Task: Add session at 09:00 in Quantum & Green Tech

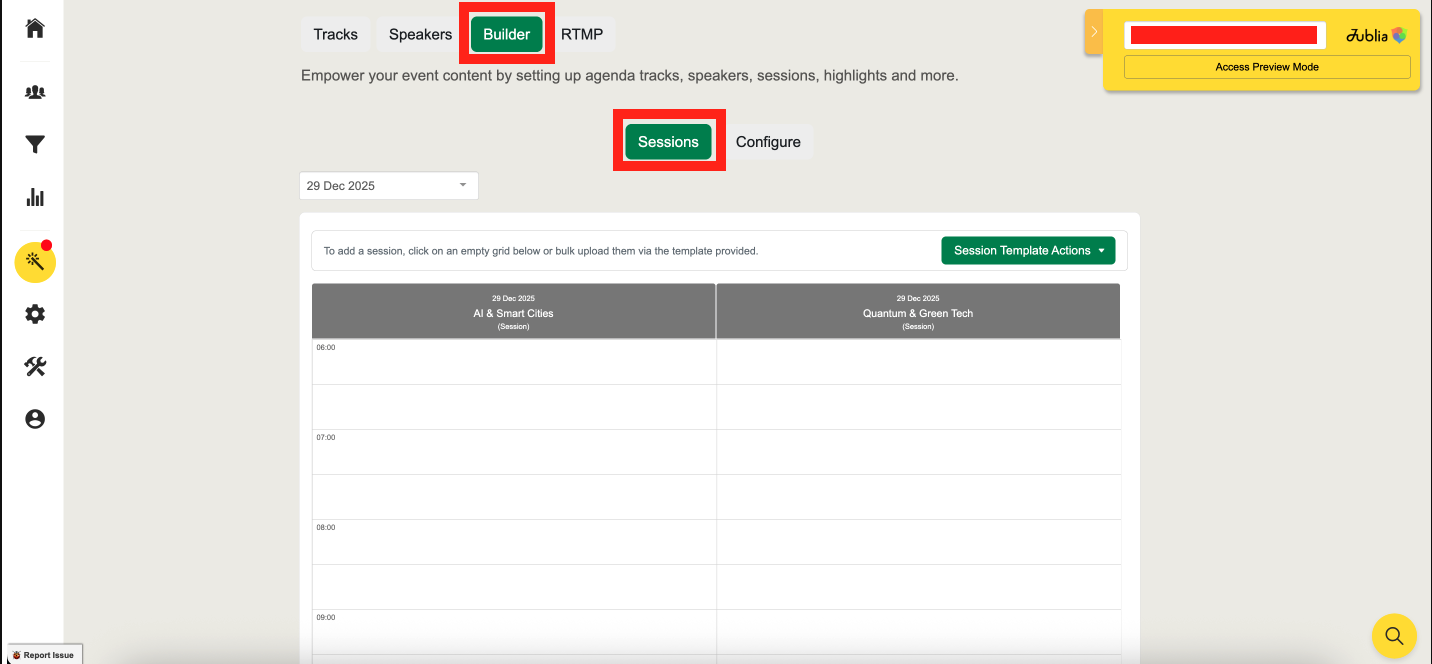Action: pos(919,632)
